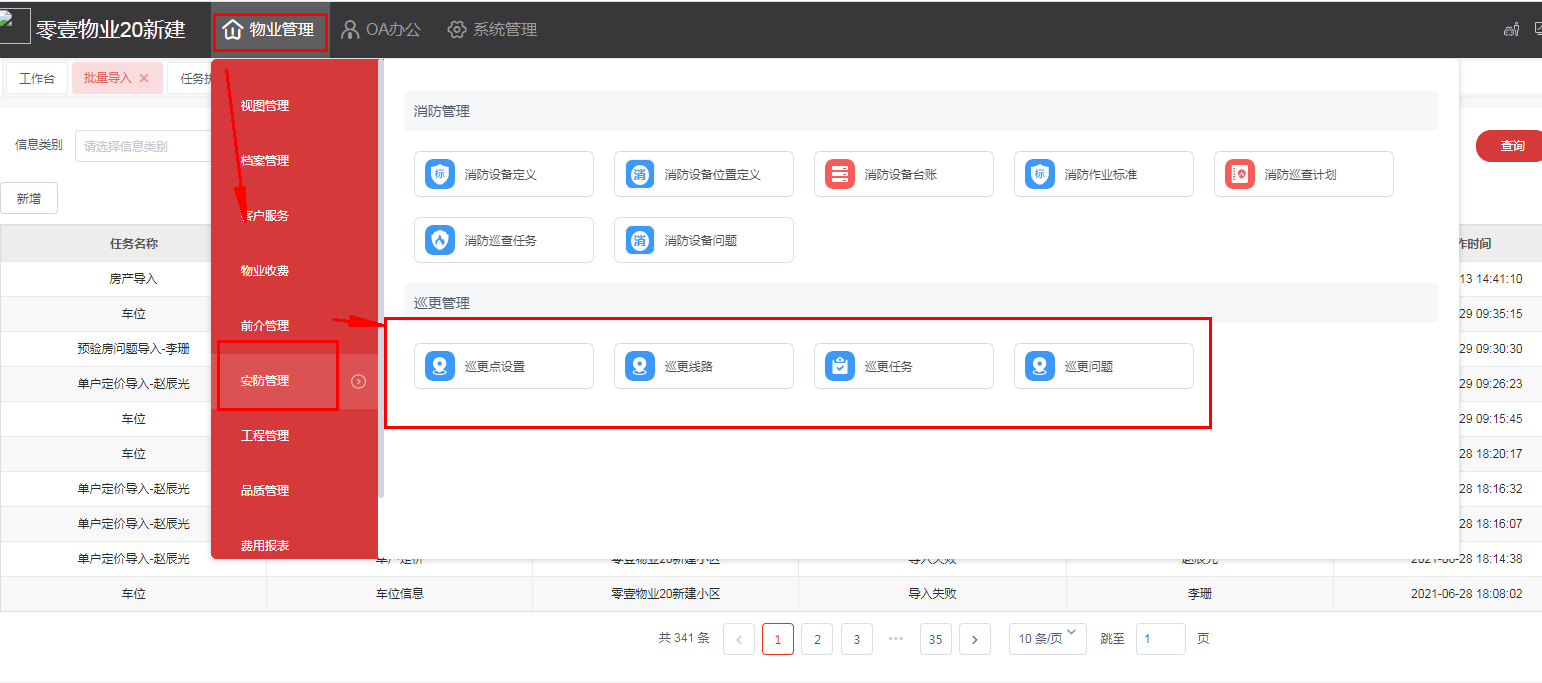Screen dimensions: 1542x683
Task: Select 物业收费 in the red menu
Action: (265, 271)
